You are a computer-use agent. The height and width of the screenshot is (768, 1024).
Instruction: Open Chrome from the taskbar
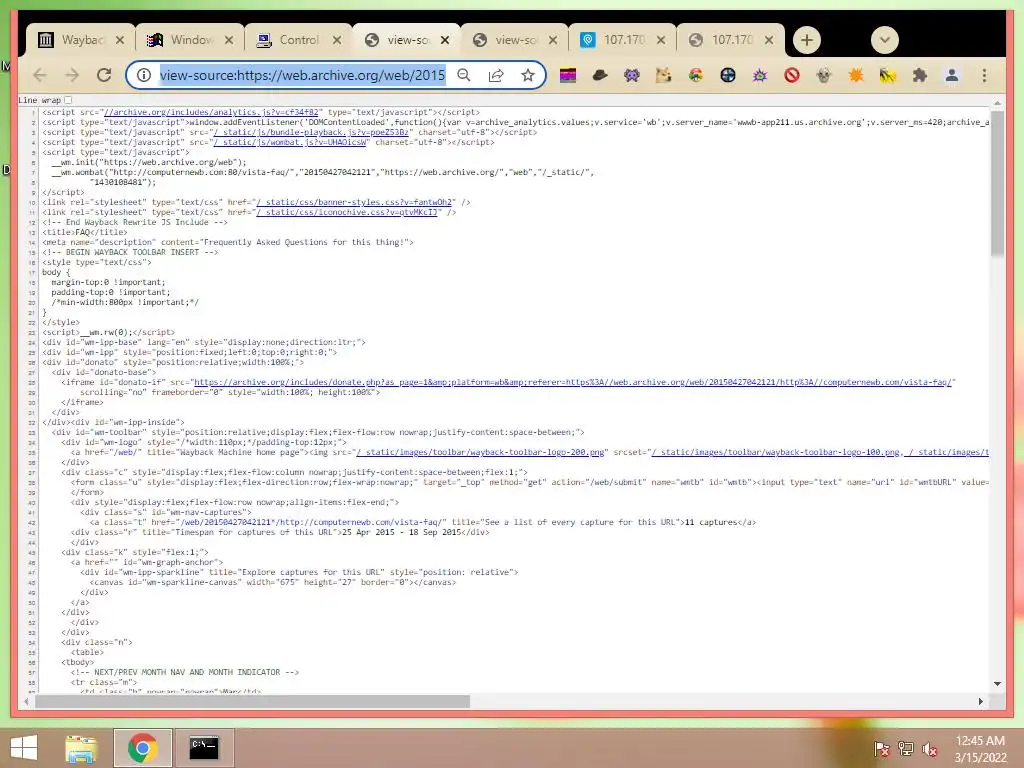point(142,748)
